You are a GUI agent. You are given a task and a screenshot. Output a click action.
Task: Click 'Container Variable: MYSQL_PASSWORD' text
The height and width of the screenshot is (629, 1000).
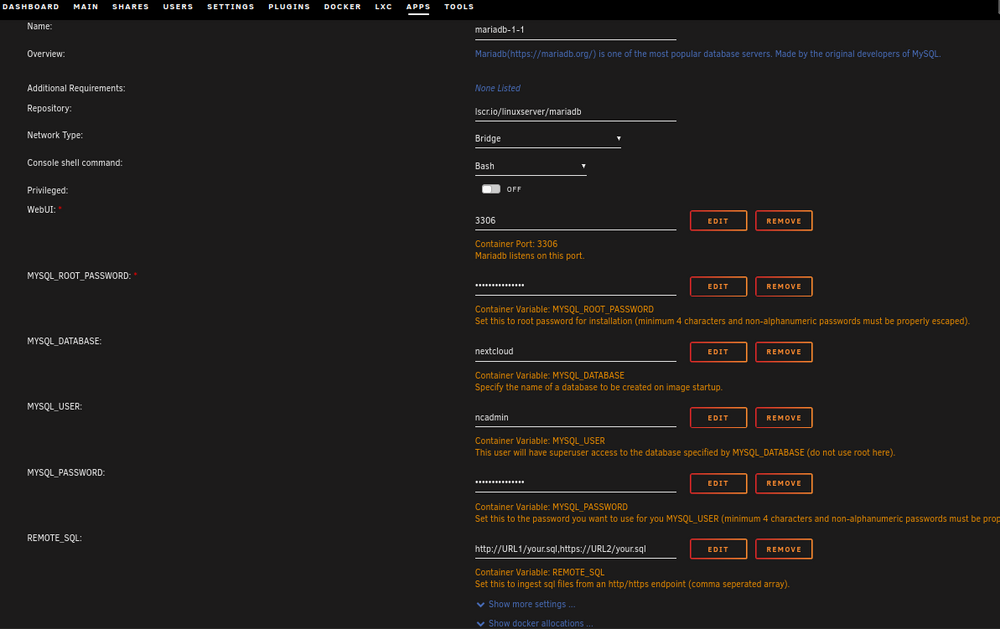(x=551, y=507)
